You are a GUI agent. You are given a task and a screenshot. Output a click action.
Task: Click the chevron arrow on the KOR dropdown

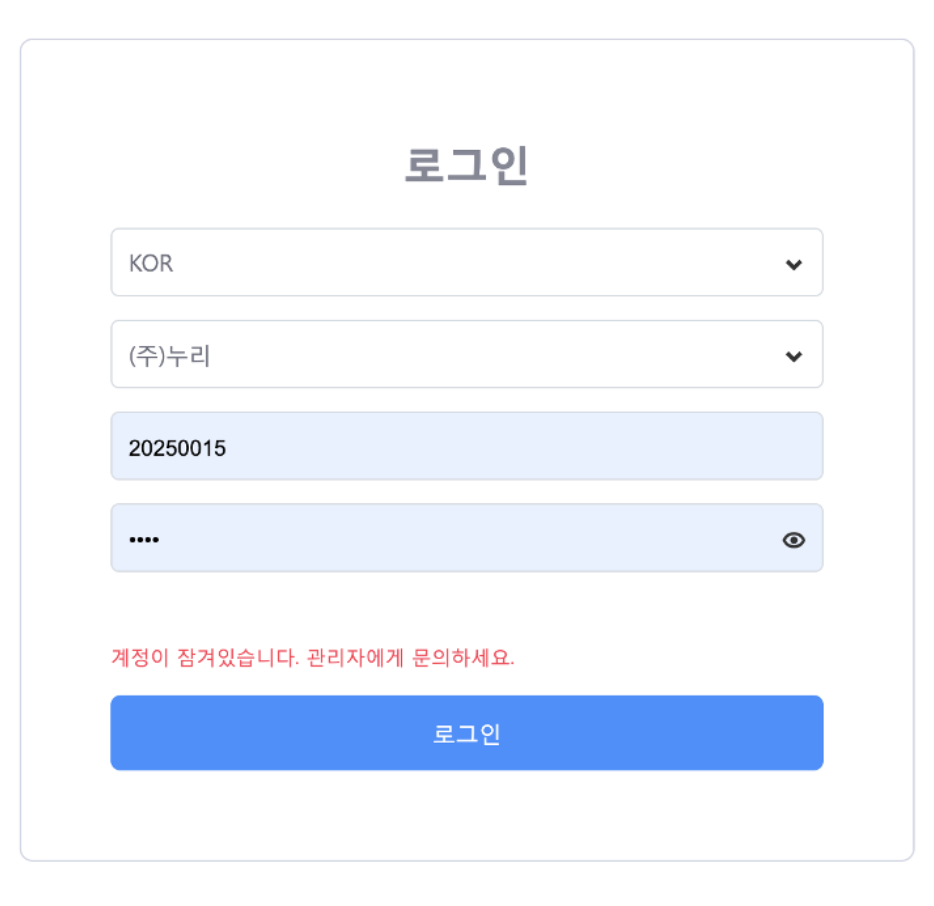click(794, 264)
